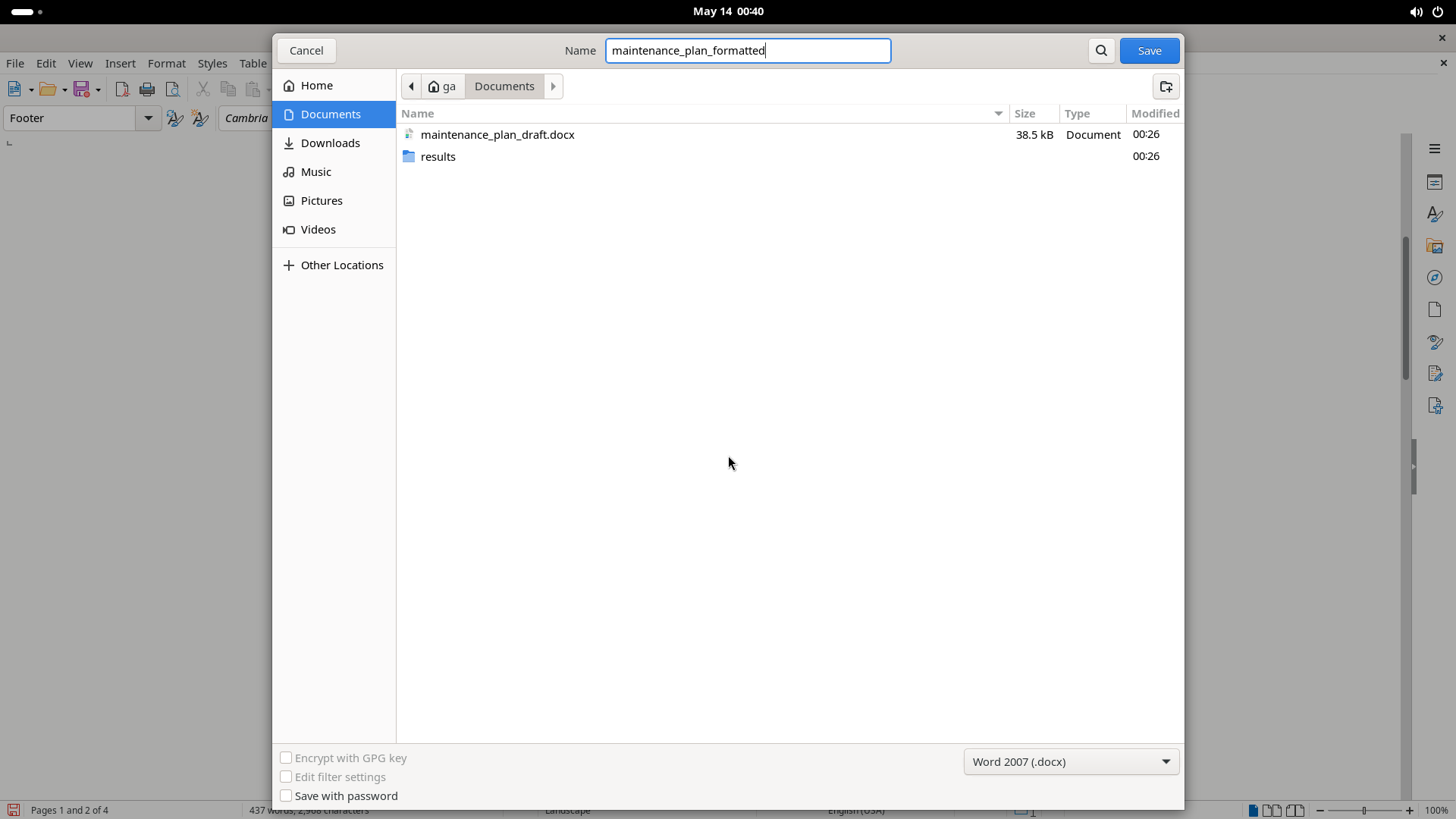1456x819 pixels.
Task: Click the Print toolbar icon
Action: click(147, 89)
